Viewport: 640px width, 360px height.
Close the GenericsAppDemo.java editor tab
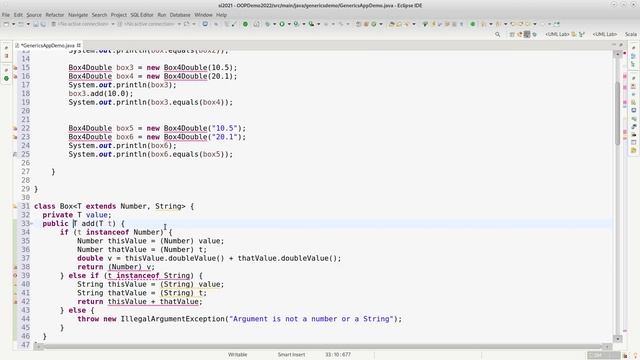click(x=78, y=45)
